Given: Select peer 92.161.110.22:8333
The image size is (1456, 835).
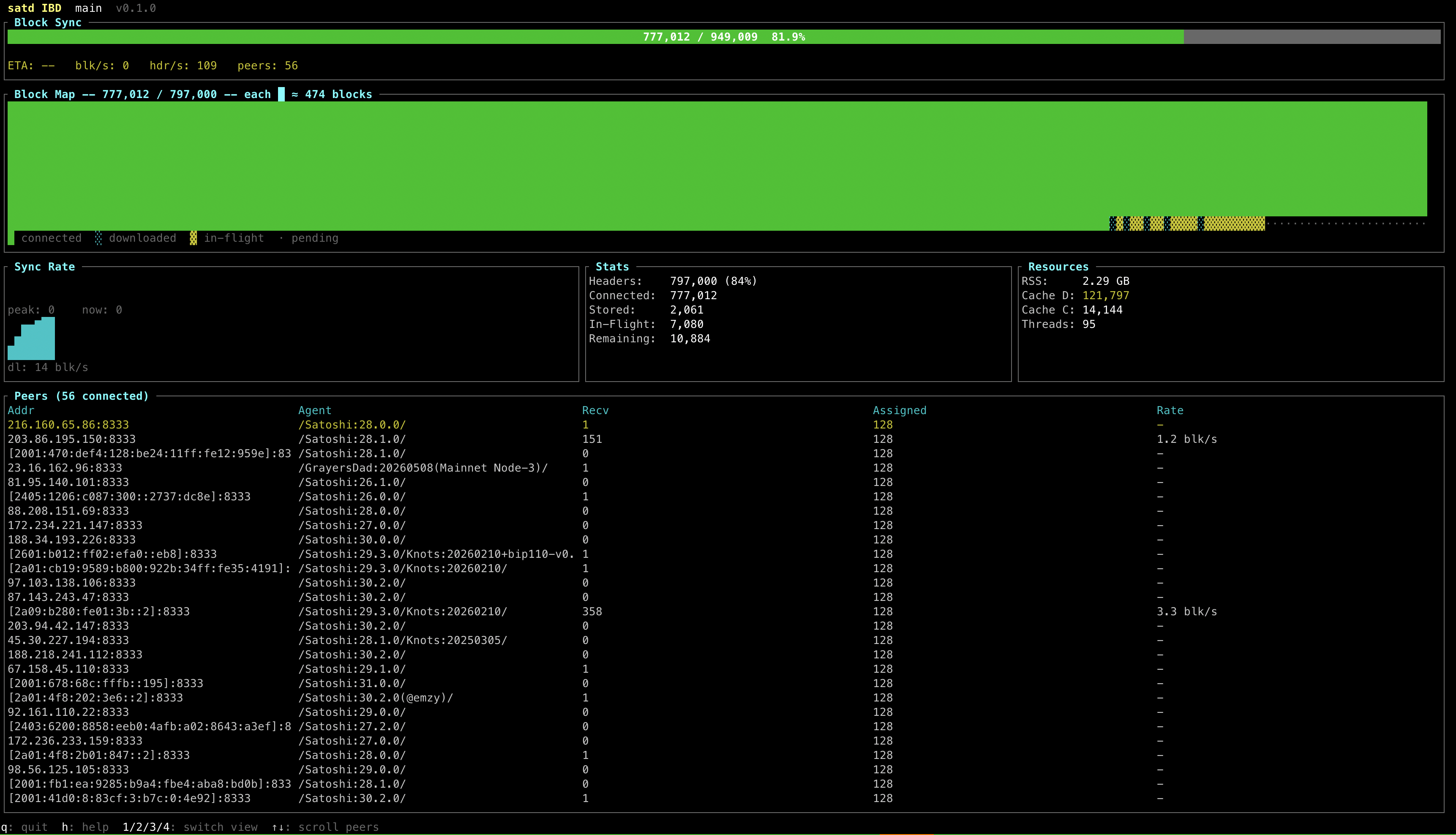Looking at the screenshot, I should point(724,712).
